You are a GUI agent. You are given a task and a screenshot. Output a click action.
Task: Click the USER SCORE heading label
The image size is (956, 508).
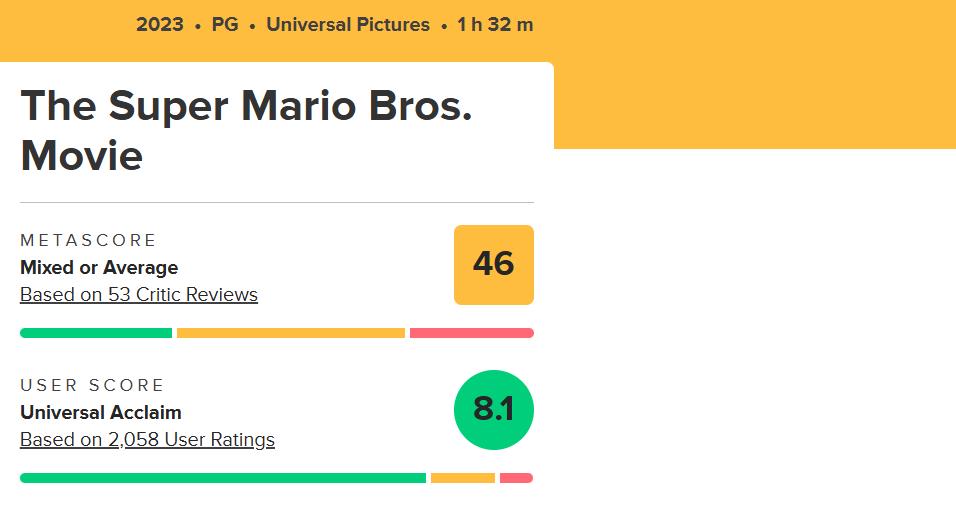92,385
